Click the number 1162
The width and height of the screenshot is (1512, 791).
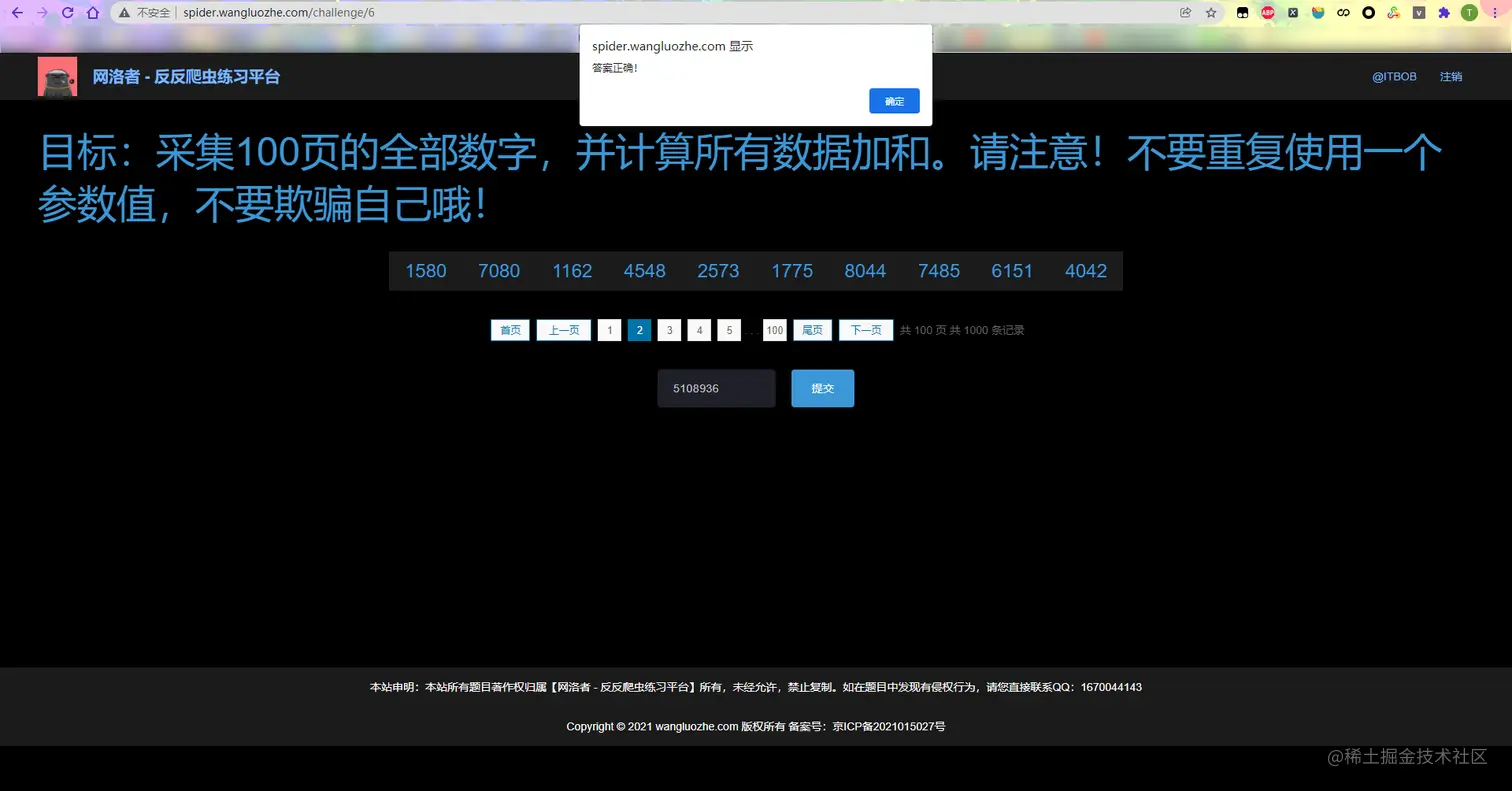[572, 271]
